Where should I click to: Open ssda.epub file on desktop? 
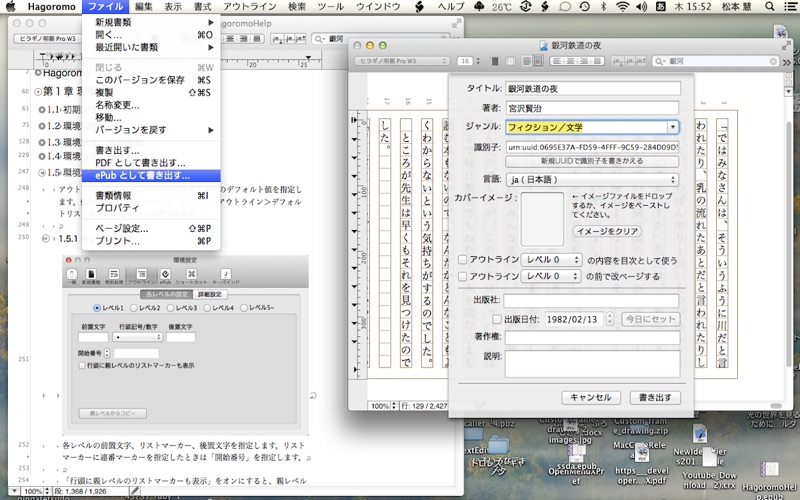tap(576, 458)
